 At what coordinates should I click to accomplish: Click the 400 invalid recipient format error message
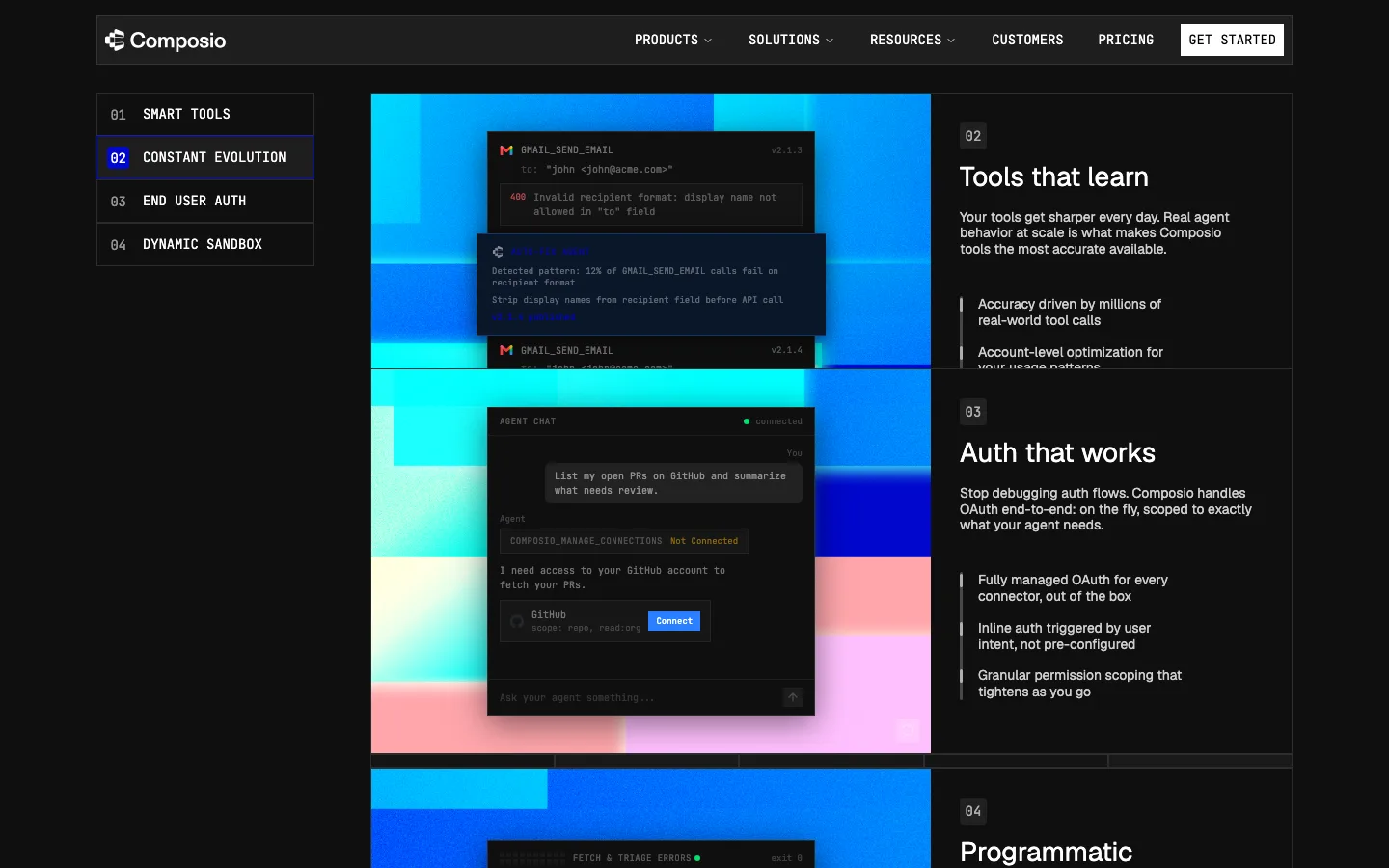pos(651,204)
